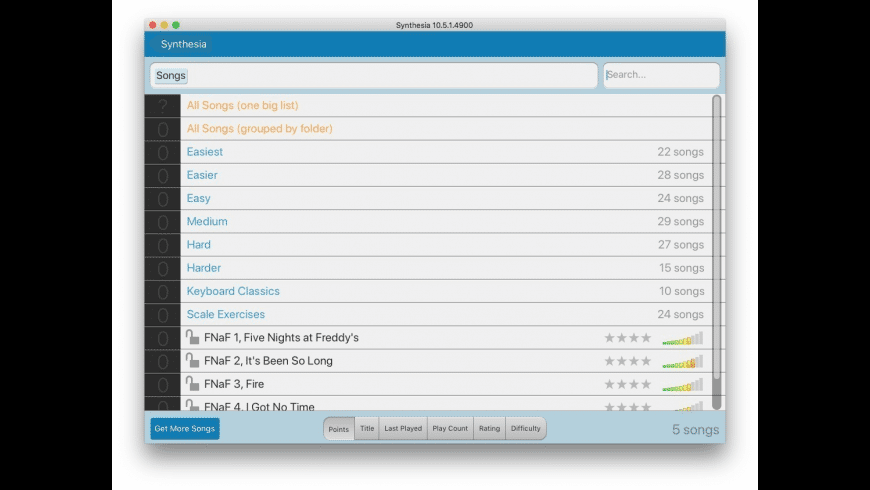This screenshot has height=490, width=870.
Task: Click the lock icon beside FNaF 1
Action: tap(192, 337)
